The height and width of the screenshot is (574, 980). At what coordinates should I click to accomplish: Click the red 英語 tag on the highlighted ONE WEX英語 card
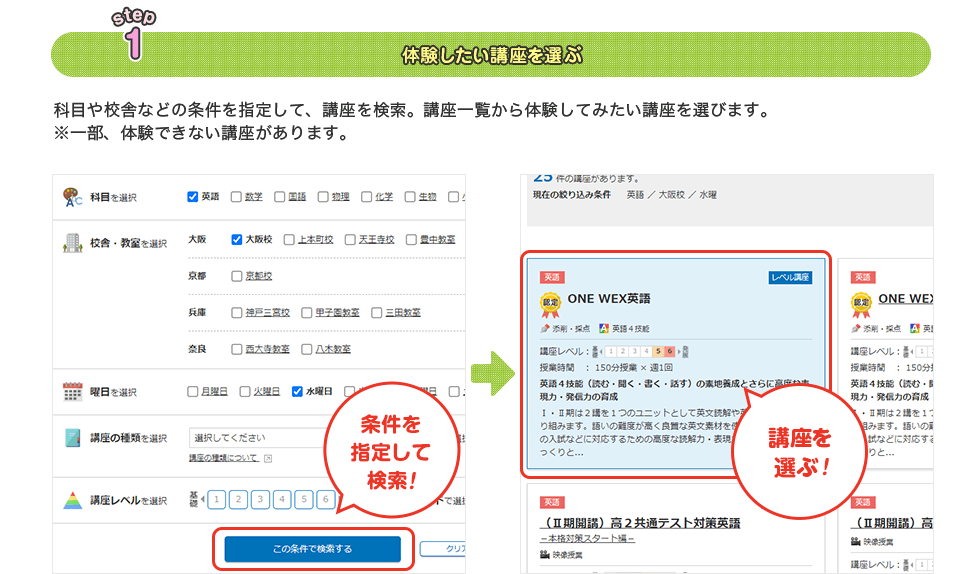(x=552, y=277)
